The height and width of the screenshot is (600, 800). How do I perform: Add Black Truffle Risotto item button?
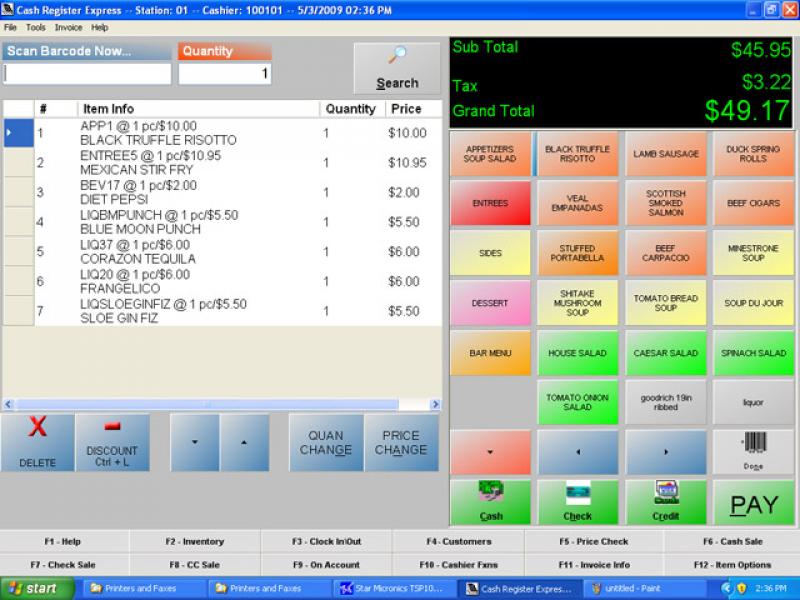pos(578,154)
